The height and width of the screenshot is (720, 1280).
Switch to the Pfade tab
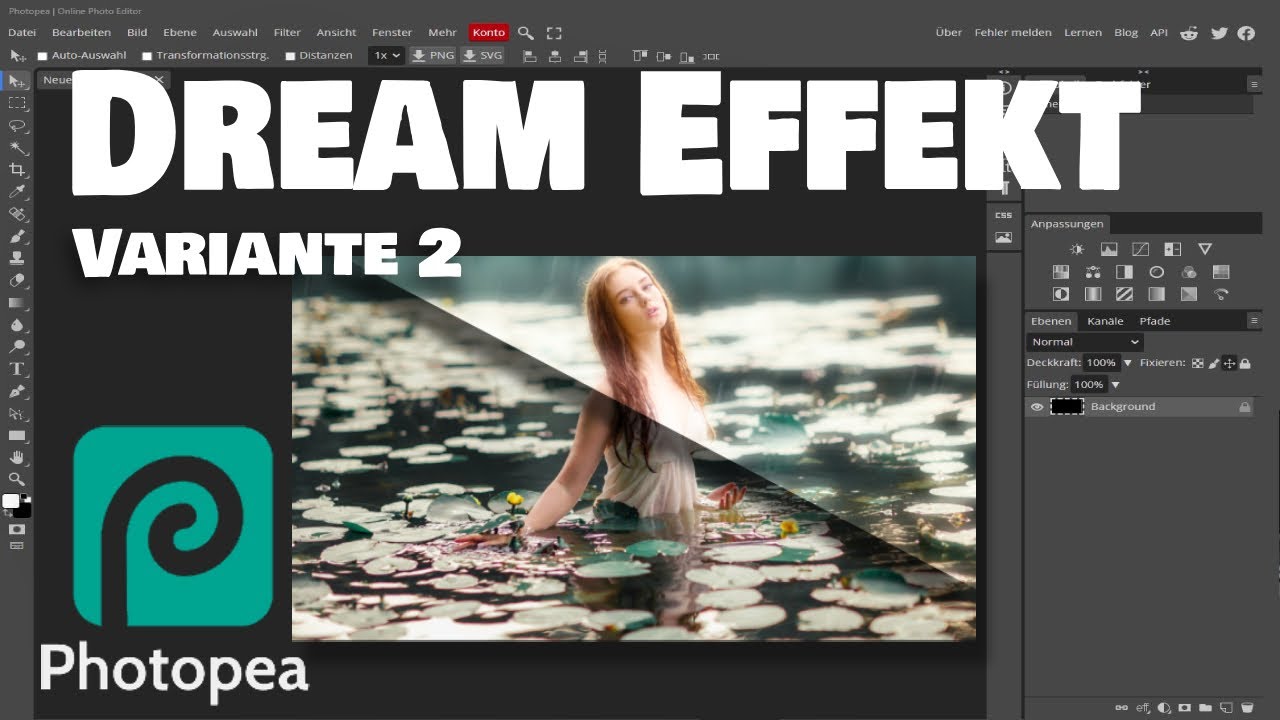(x=1155, y=321)
